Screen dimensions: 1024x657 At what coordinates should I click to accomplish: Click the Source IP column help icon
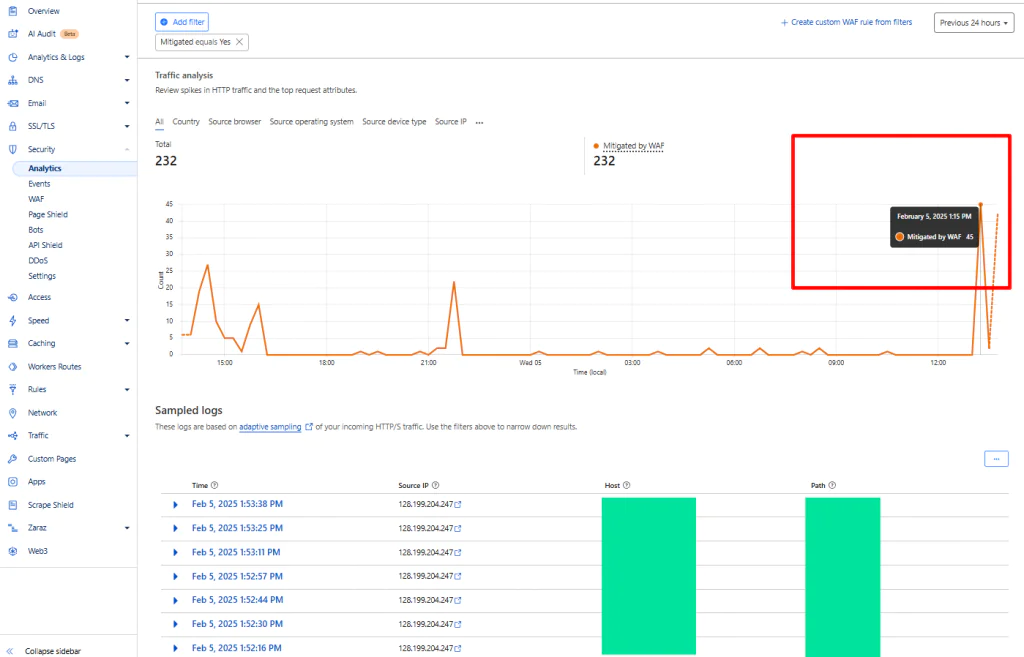click(x=436, y=485)
